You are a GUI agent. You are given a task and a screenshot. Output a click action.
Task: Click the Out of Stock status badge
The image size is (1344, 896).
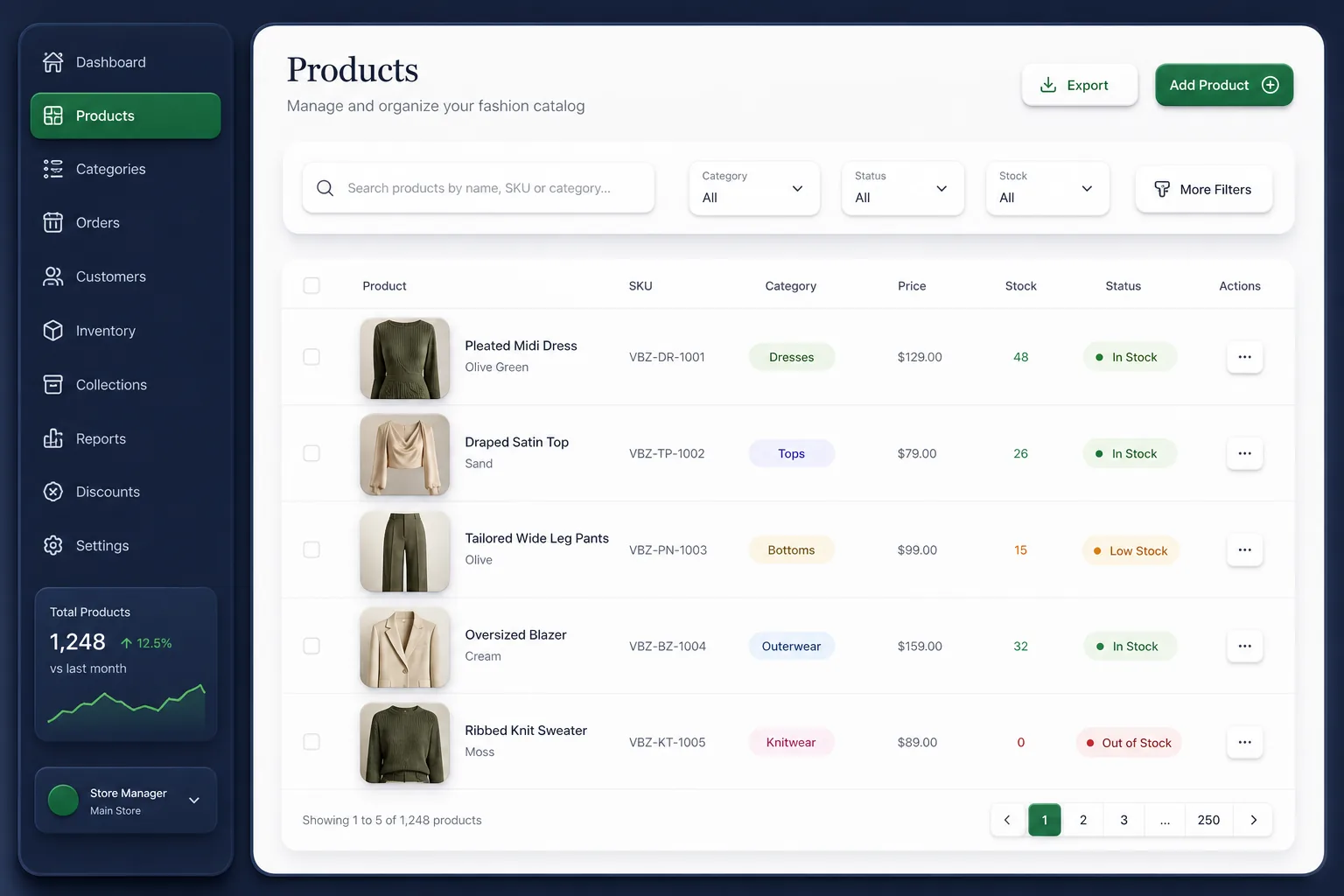1129,743
